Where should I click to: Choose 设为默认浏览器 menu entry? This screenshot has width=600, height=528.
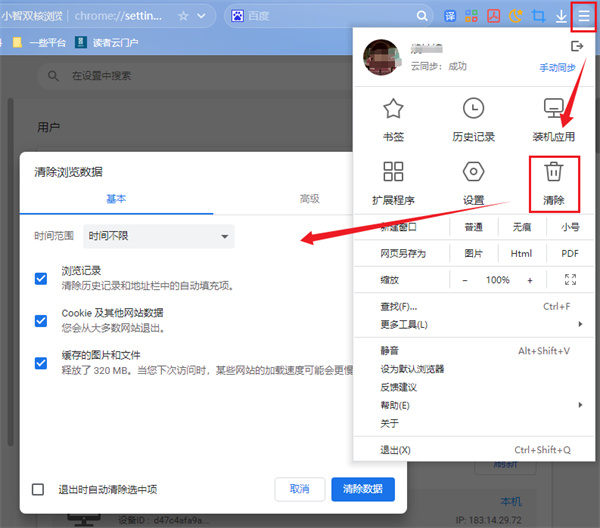pos(474,369)
